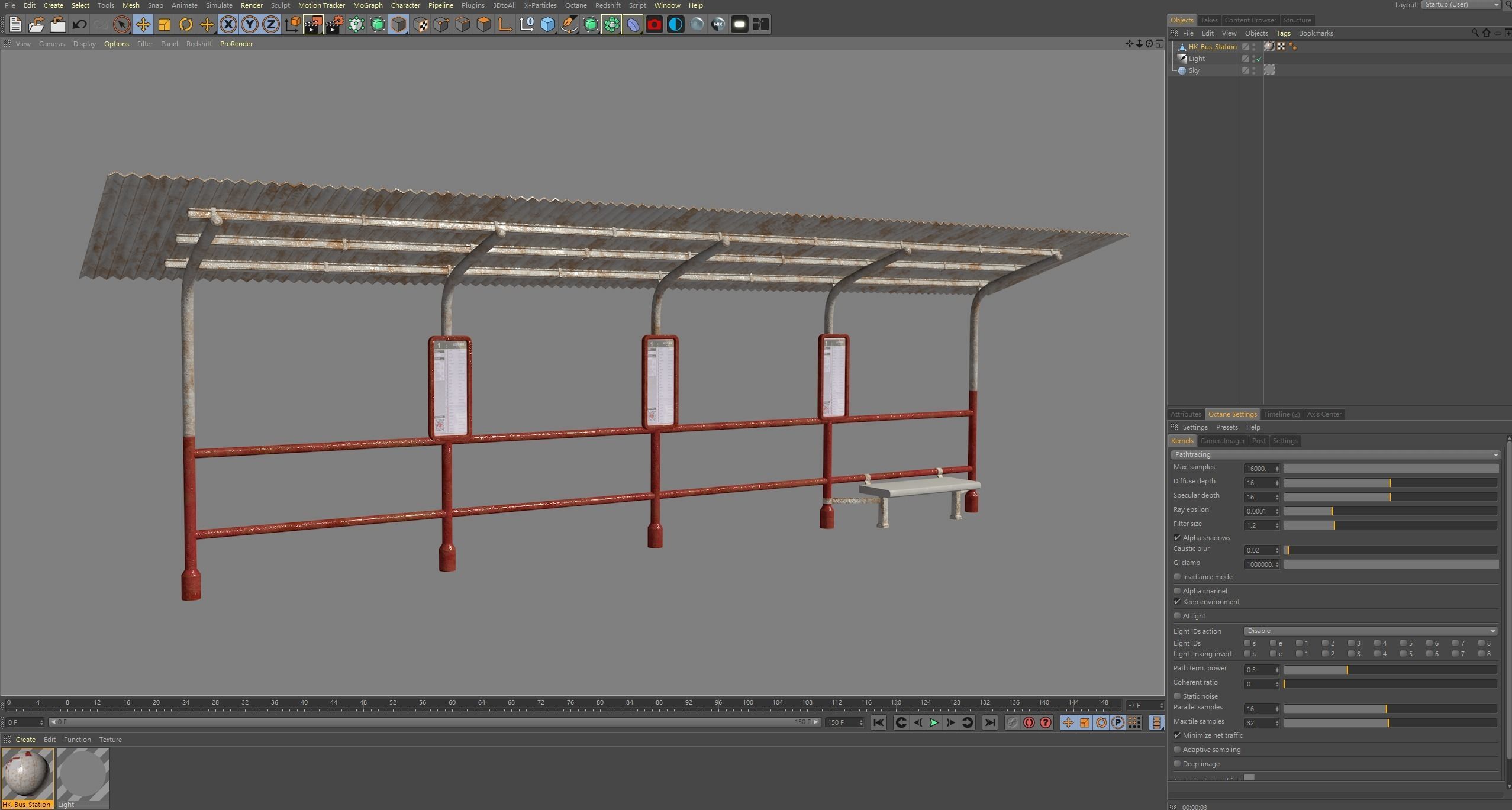The height and width of the screenshot is (810, 1512).
Task: Jump to the end of the timeline
Action: pyautogui.click(x=989, y=722)
